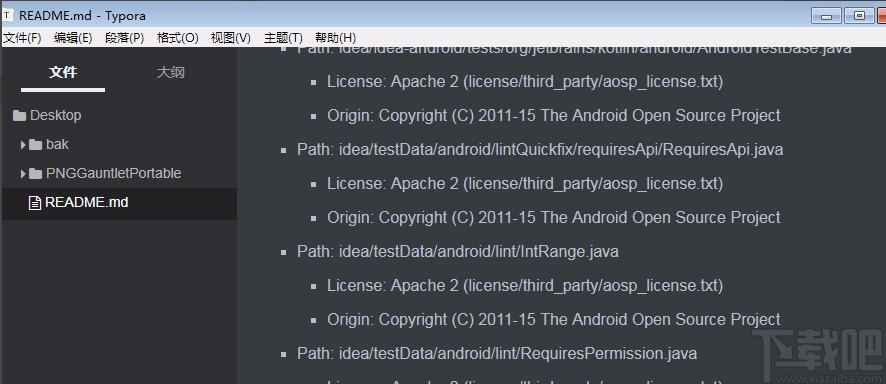Click Origin line under AndroidTestBase.java
The image size is (886, 384).
click(554, 116)
